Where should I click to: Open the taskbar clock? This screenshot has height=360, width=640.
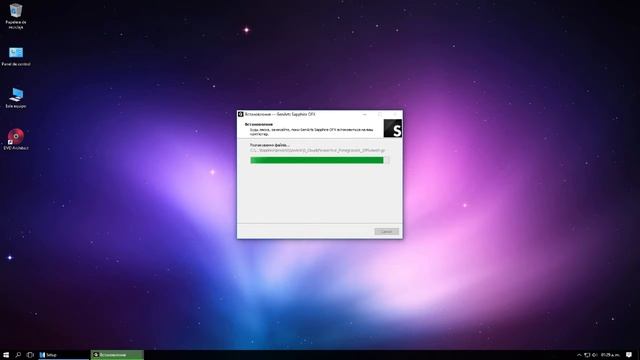point(610,355)
